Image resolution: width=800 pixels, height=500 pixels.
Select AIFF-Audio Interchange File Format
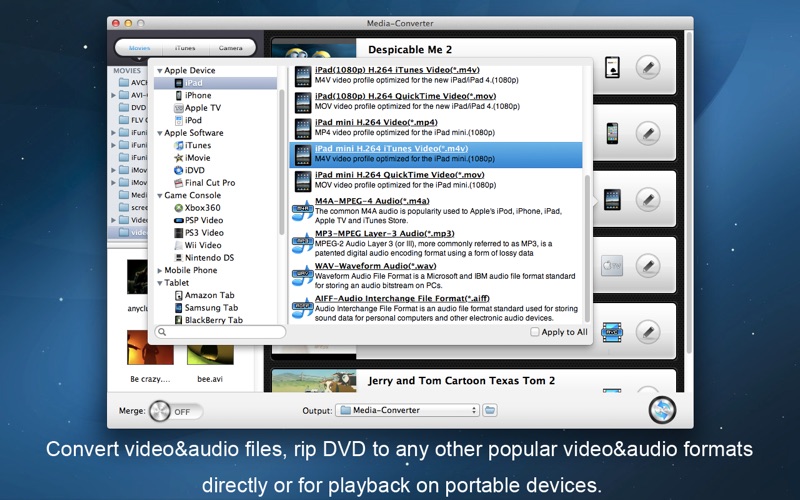point(438,309)
